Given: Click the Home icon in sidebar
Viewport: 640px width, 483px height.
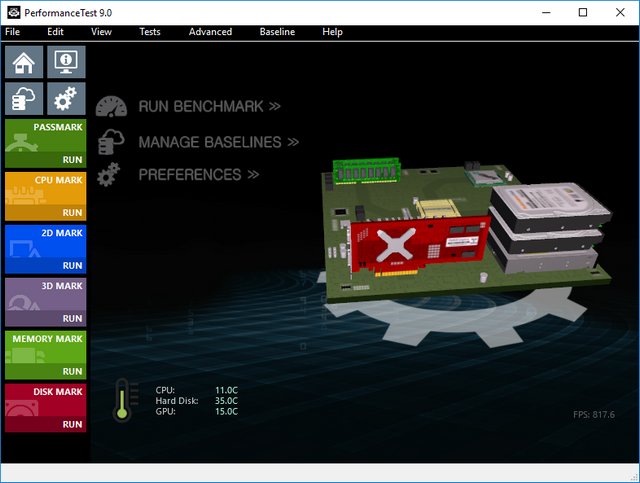Looking at the screenshot, I should point(25,61).
